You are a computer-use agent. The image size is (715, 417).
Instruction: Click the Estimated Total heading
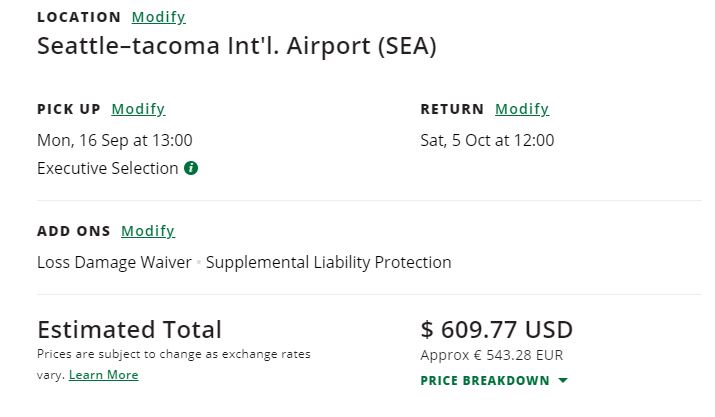[x=129, y=329]
